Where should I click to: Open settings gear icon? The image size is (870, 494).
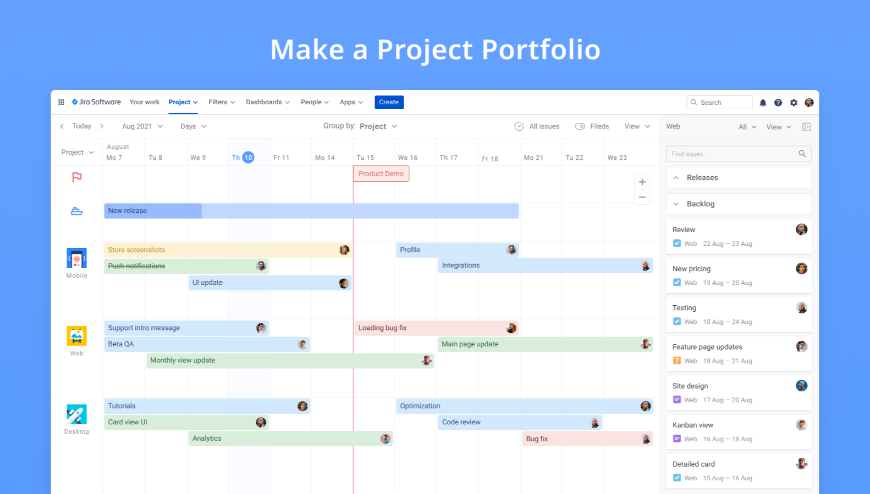(793, 103)
